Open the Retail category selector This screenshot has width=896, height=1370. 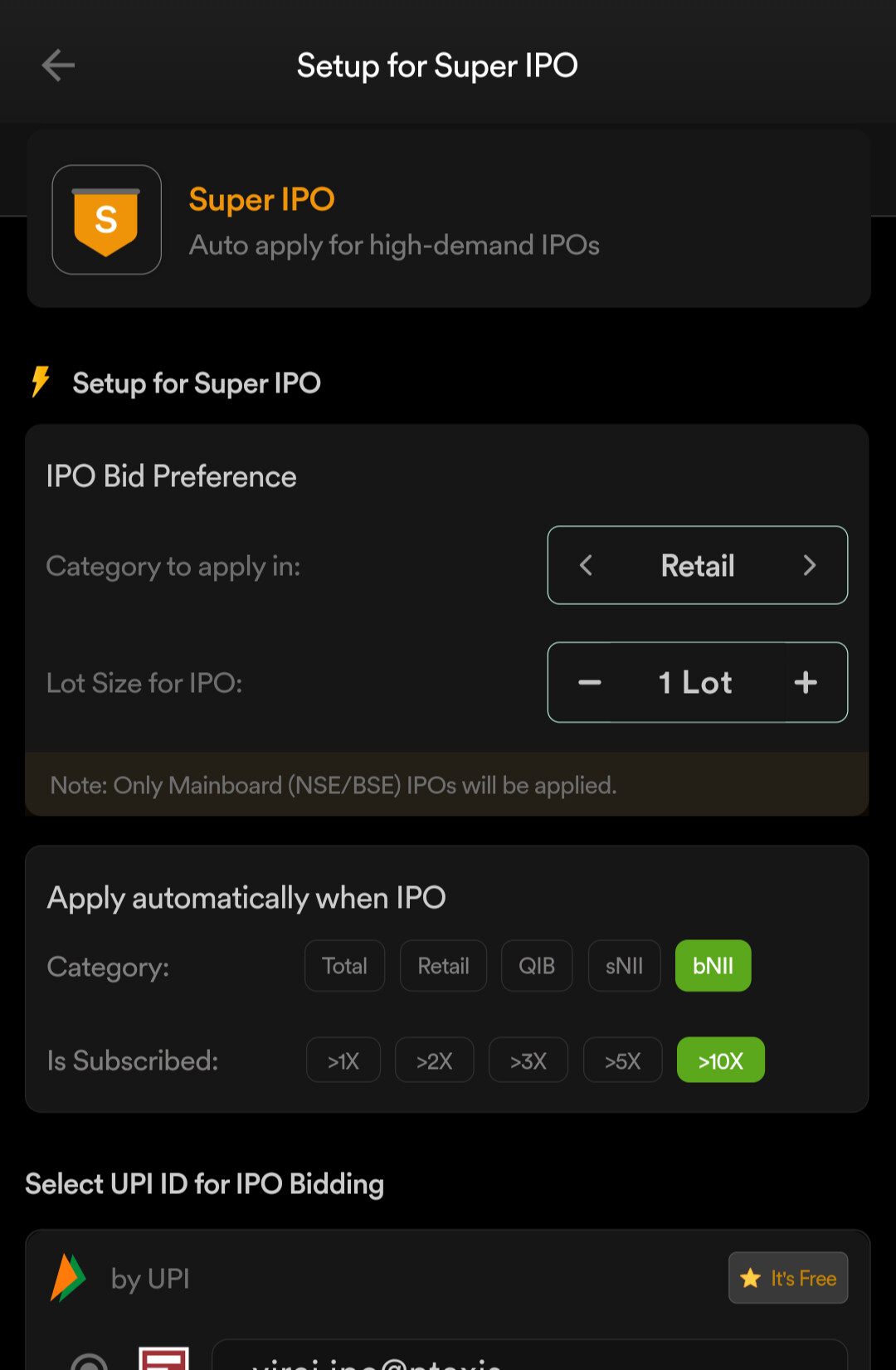click(x=698, y=566)
